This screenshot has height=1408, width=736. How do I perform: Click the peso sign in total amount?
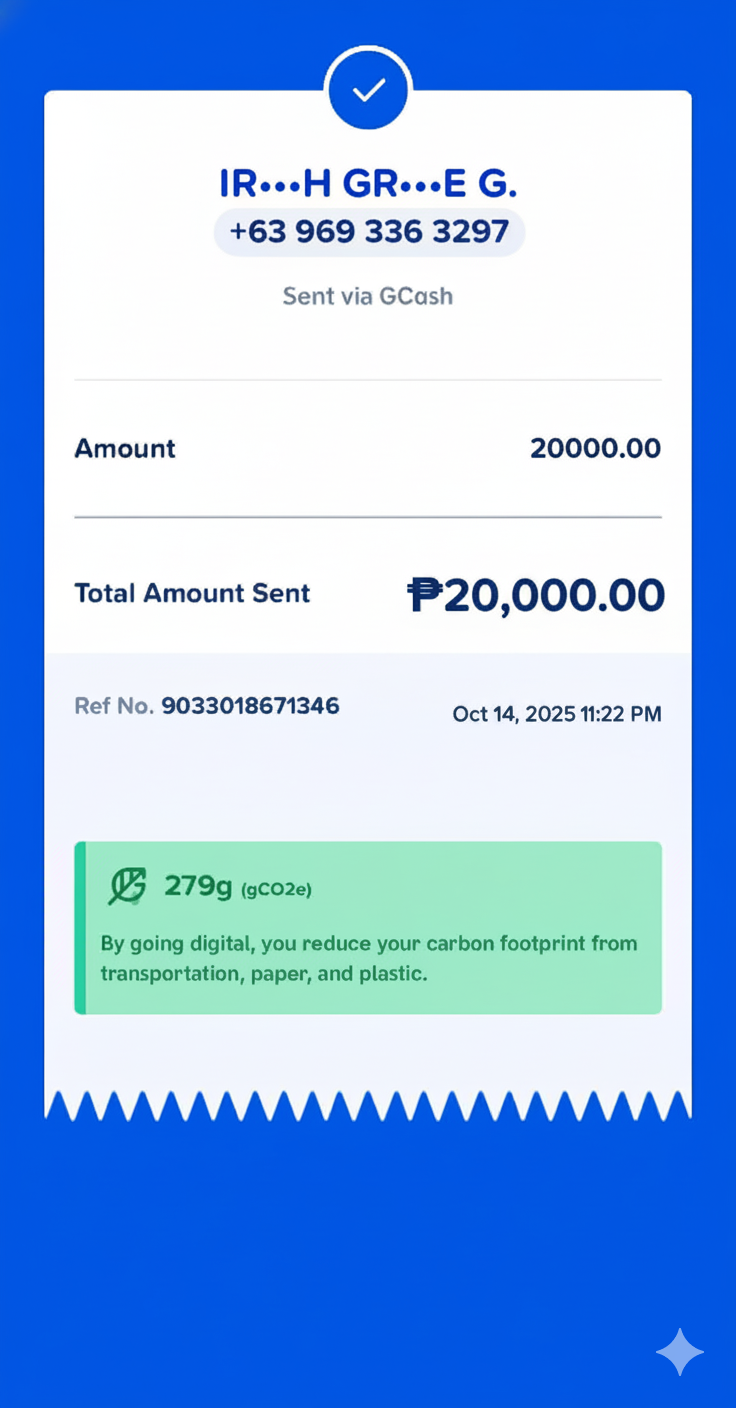coord(424,595)
